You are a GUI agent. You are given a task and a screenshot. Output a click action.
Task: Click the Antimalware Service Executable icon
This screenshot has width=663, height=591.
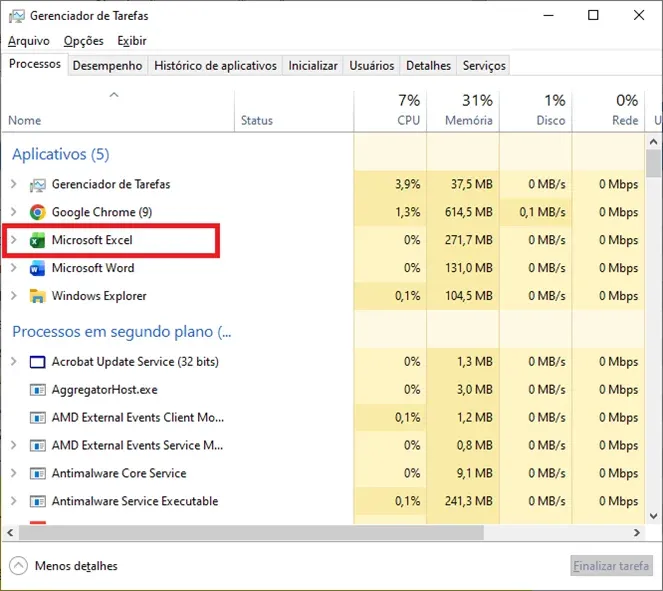[37, 501]
